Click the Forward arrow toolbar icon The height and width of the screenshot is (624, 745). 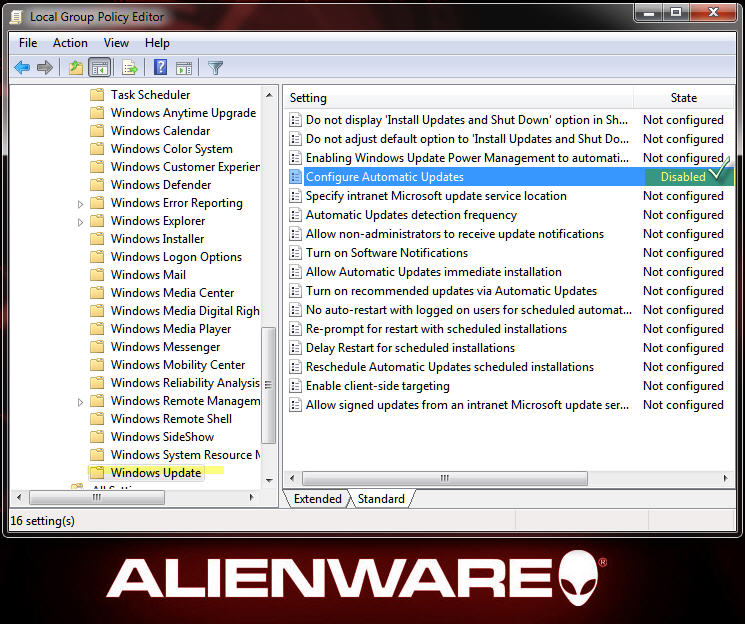click(45, 68)
